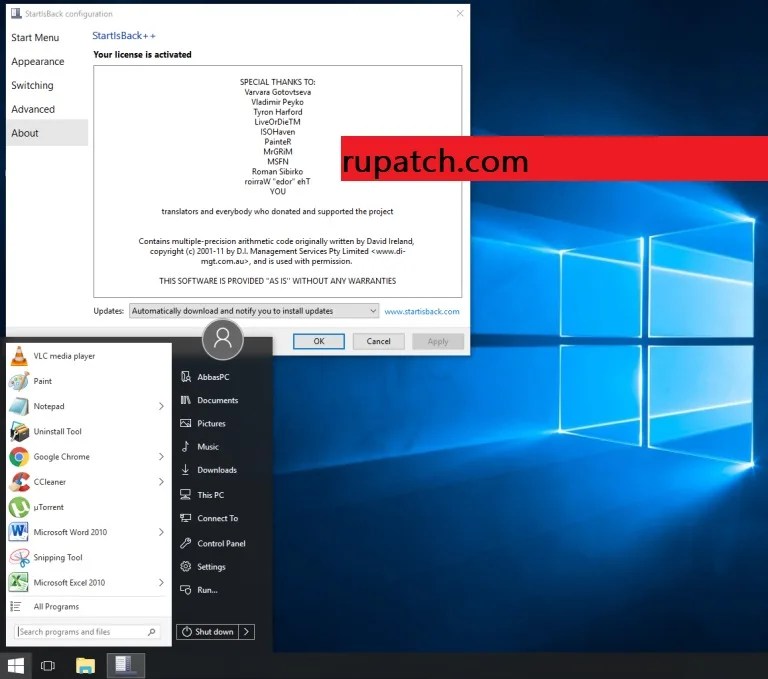The width and height of the screenshot is (768, 679).
Task: Expand Google Chrome jump list arrow
Action: pos(161,457)
